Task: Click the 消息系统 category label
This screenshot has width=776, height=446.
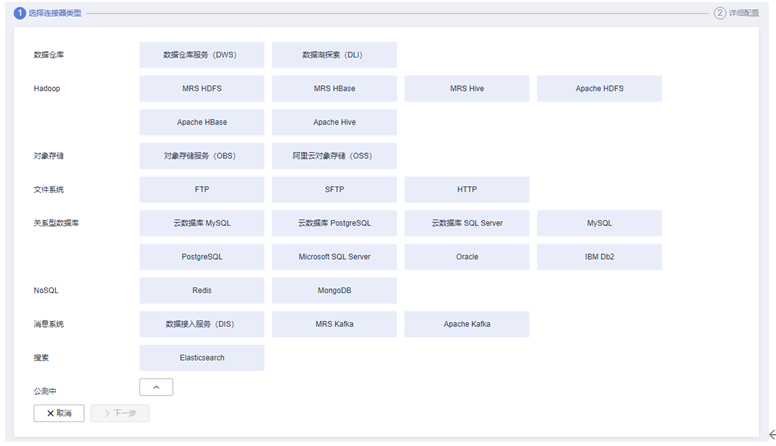Action: point(48,324)
